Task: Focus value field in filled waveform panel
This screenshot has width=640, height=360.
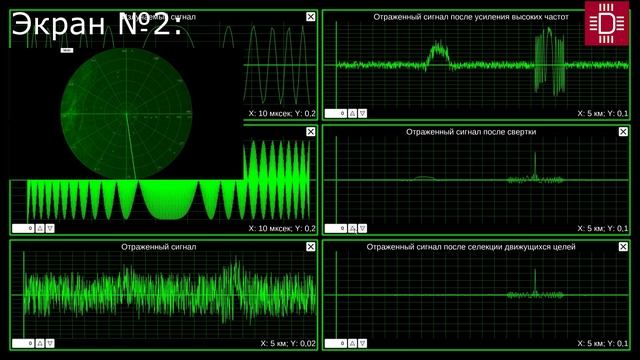Action: [x=23, y=229]
